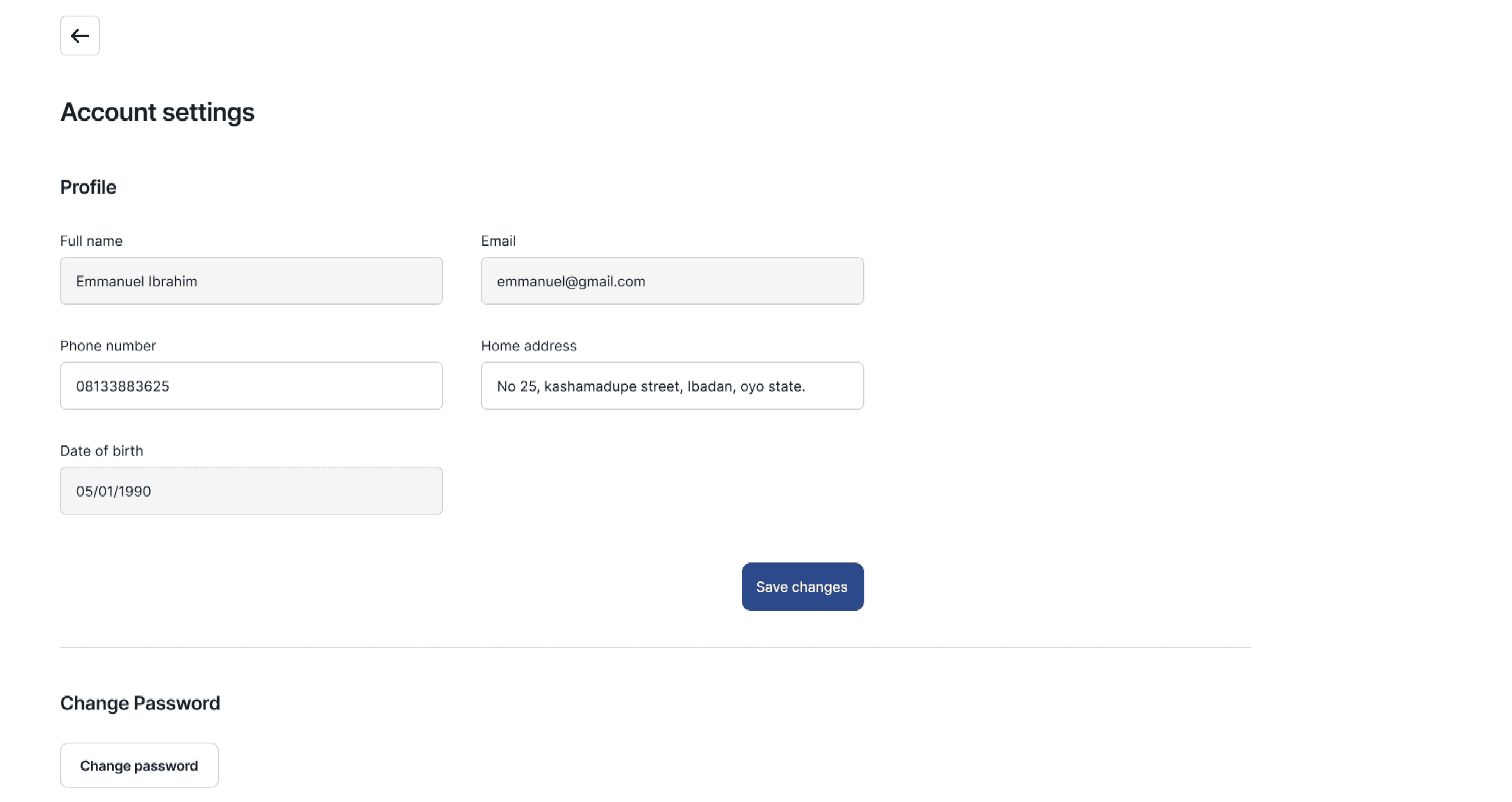Click the "Home address" field label
The image size is (1512, 802).
529,346
